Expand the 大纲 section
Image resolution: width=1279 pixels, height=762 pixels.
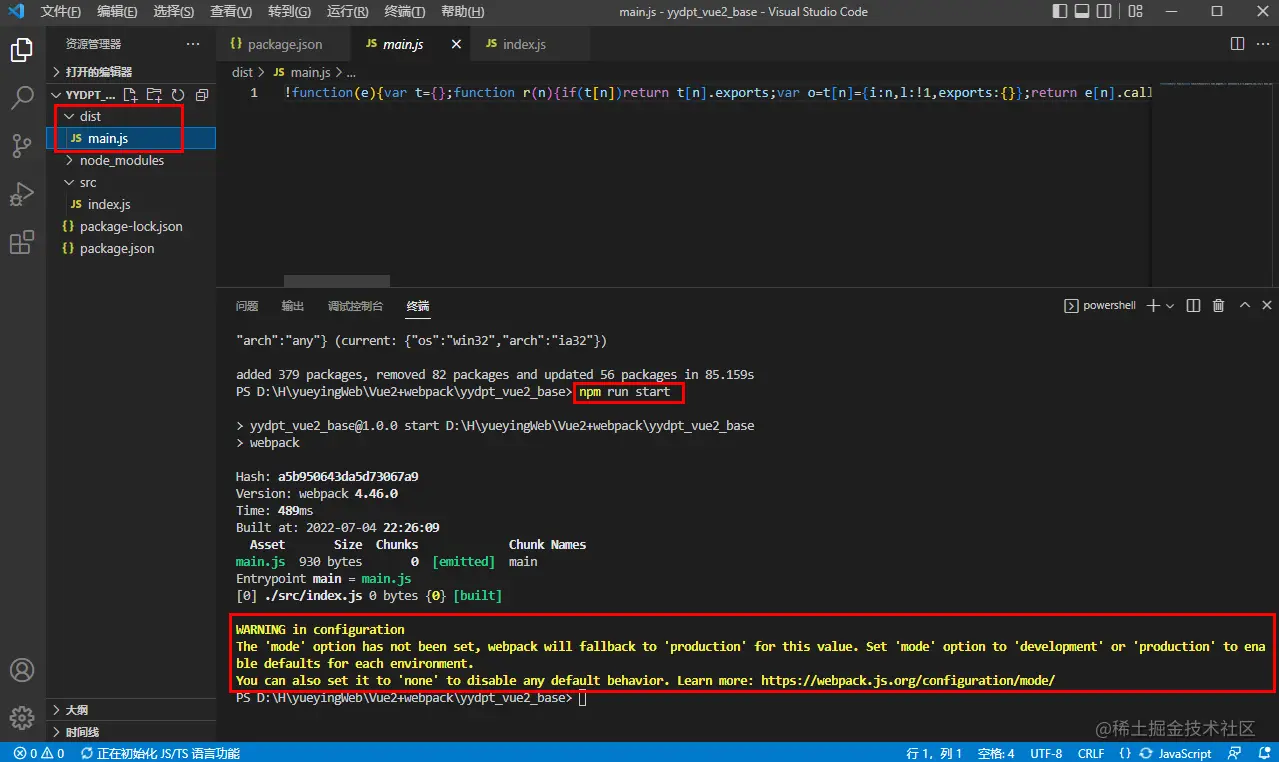pyautogui.click(x=131, y=711)
